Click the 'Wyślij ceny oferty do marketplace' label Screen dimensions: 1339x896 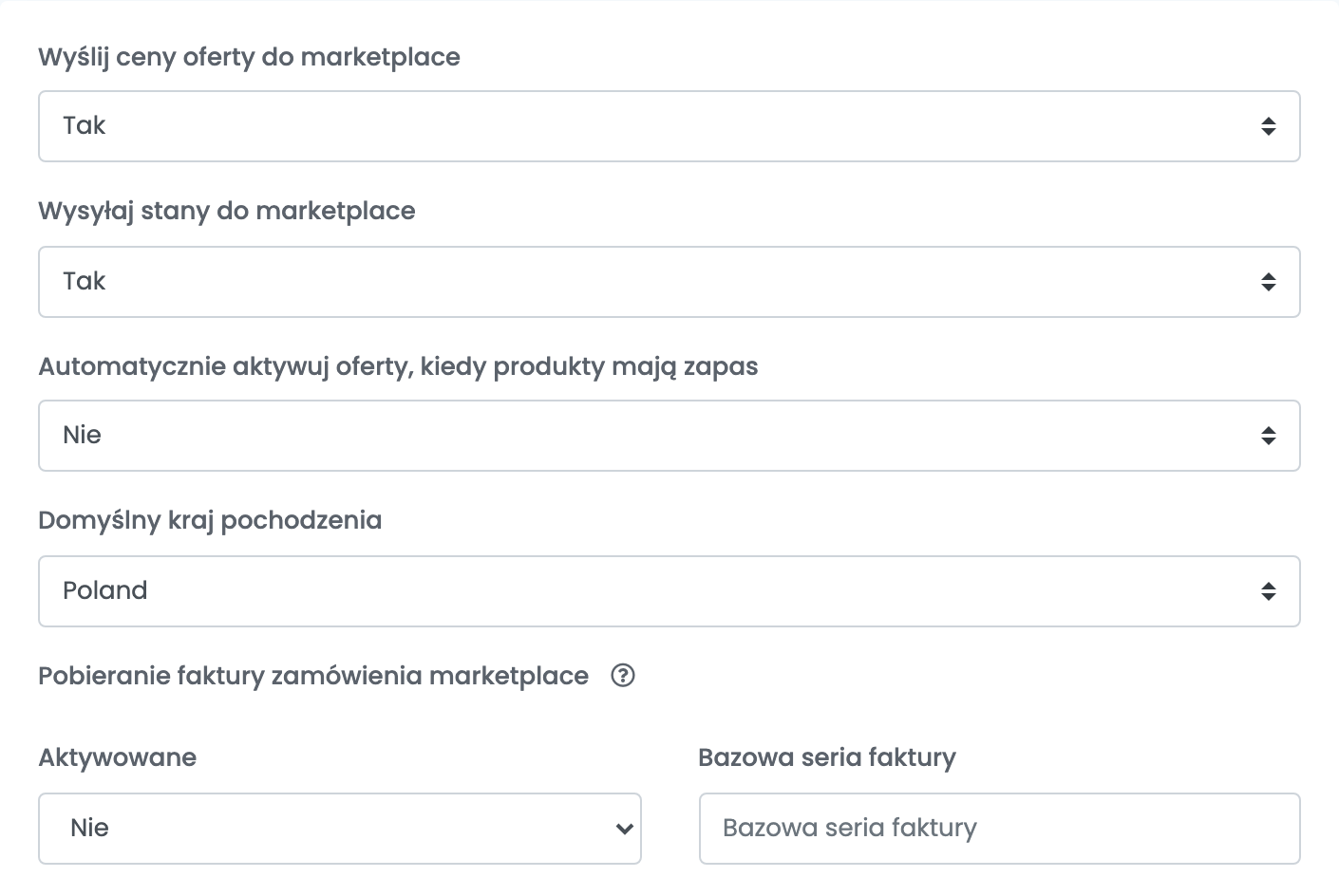[x=249, y=58]
